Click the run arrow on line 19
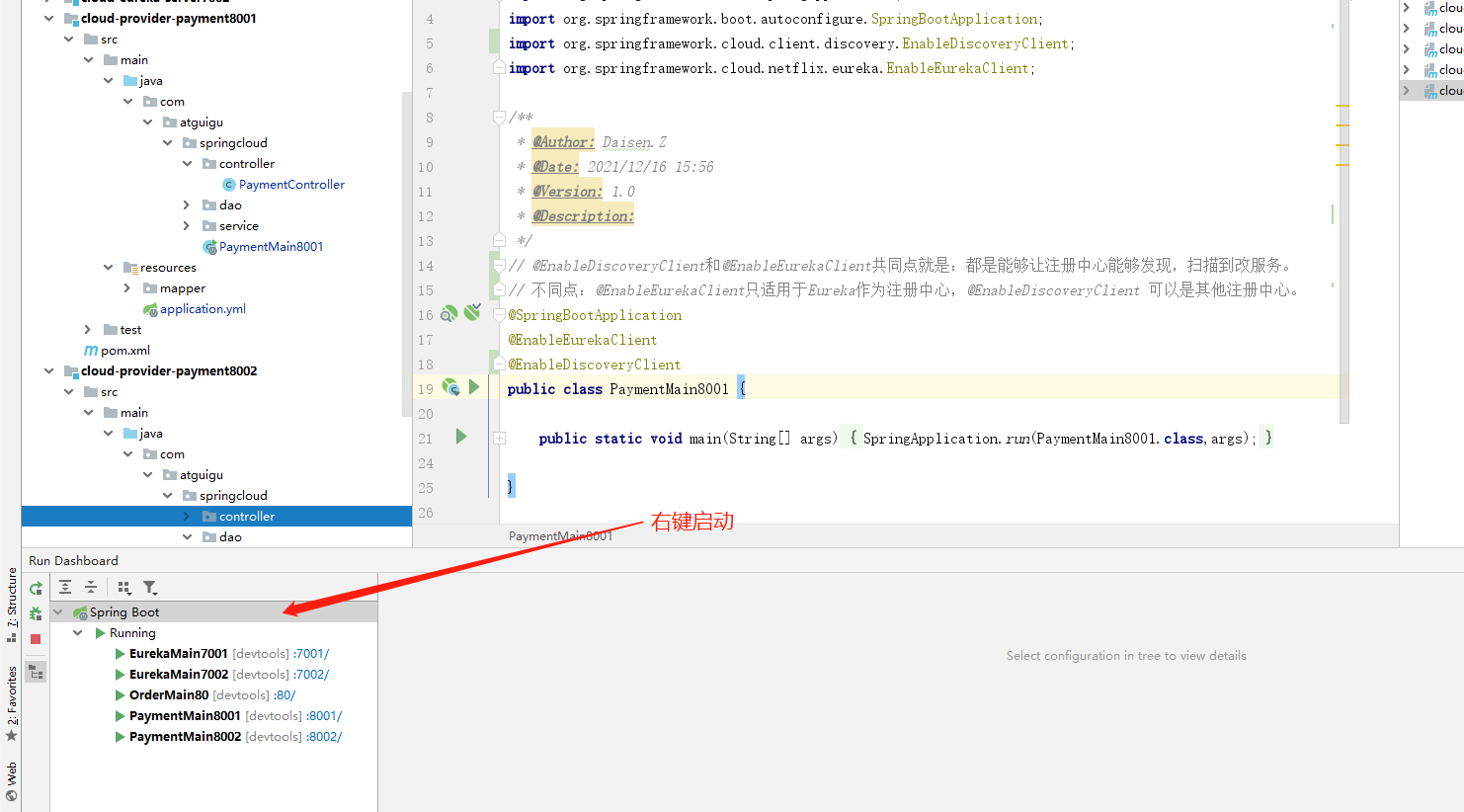1464x812 pixels. pyautogui.click(x=474, y=387)
